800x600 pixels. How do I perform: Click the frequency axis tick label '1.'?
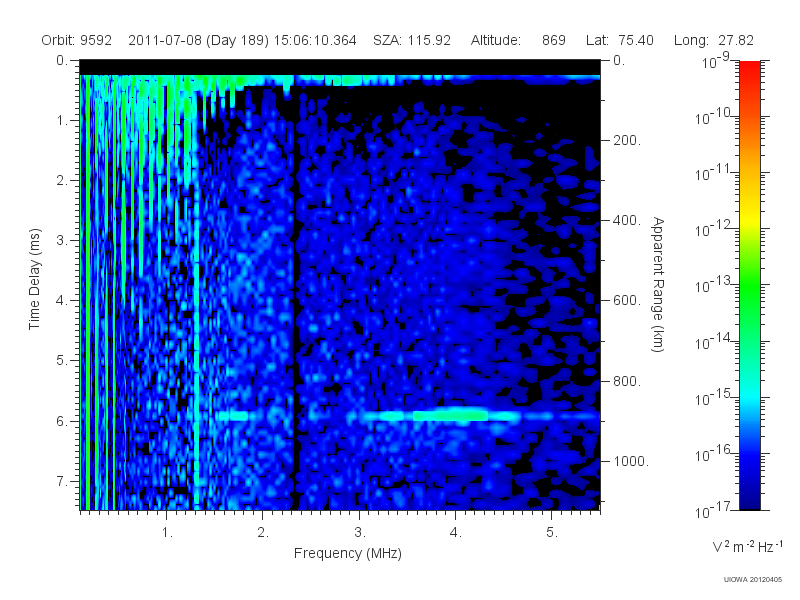tap(167, 533)
